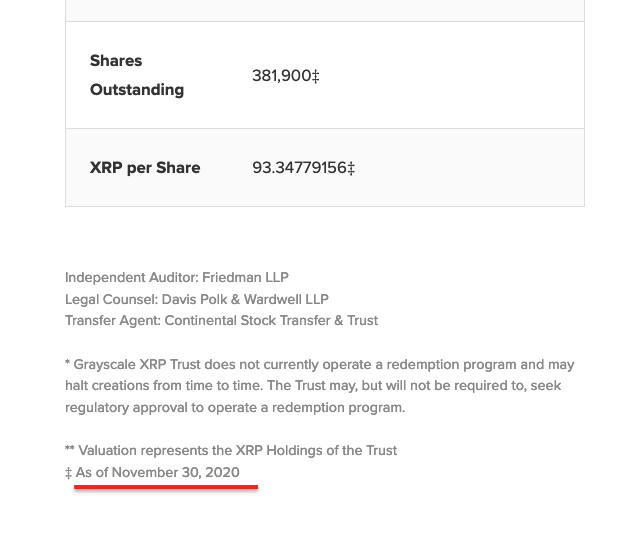The width and height of the screenshot is (638, 558).
Task: Click the Valuation represents XRP Holdings footnote
Action: (238, 451)
